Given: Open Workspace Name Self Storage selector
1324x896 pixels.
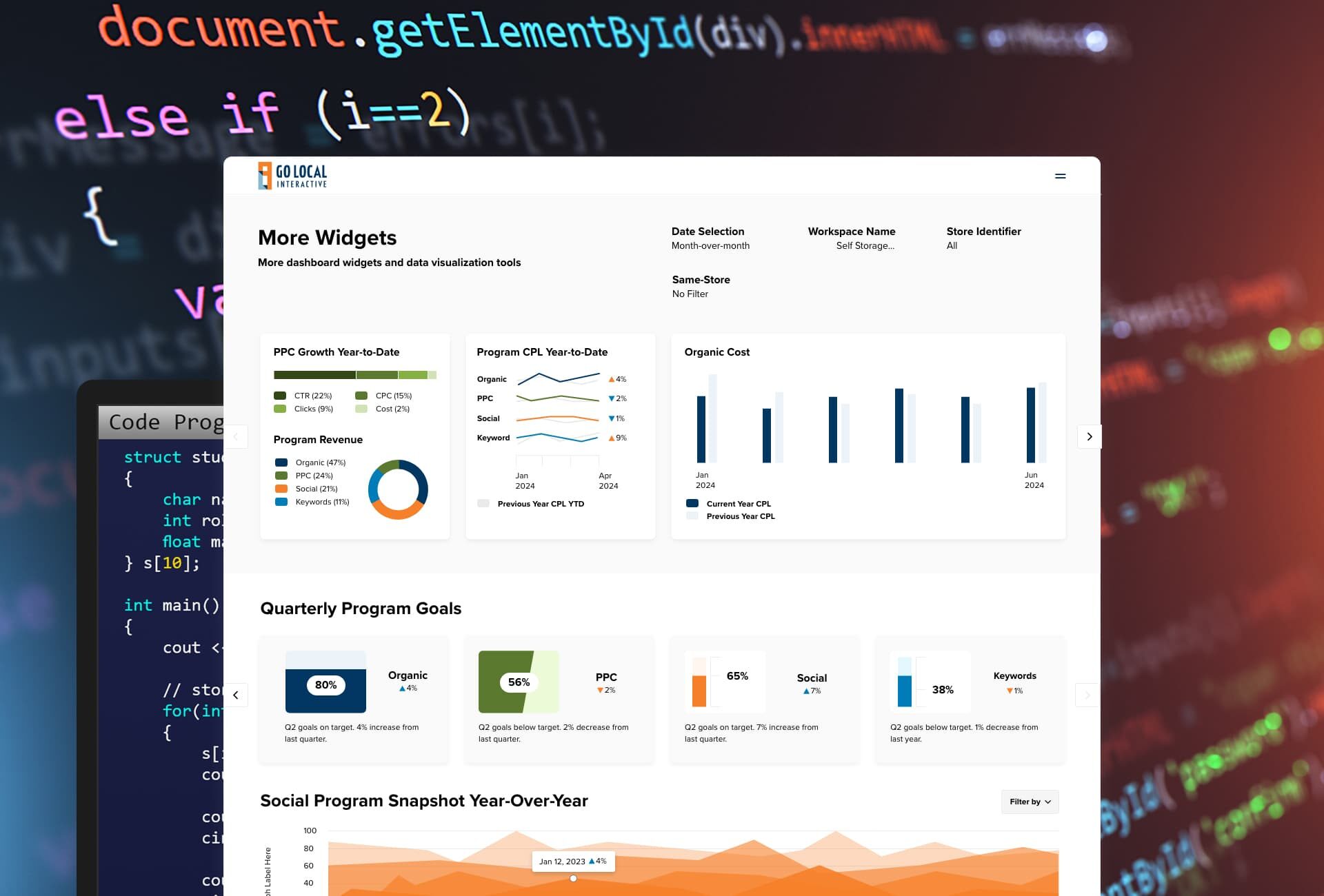Looking at the screenshot, I should [865, 246].
